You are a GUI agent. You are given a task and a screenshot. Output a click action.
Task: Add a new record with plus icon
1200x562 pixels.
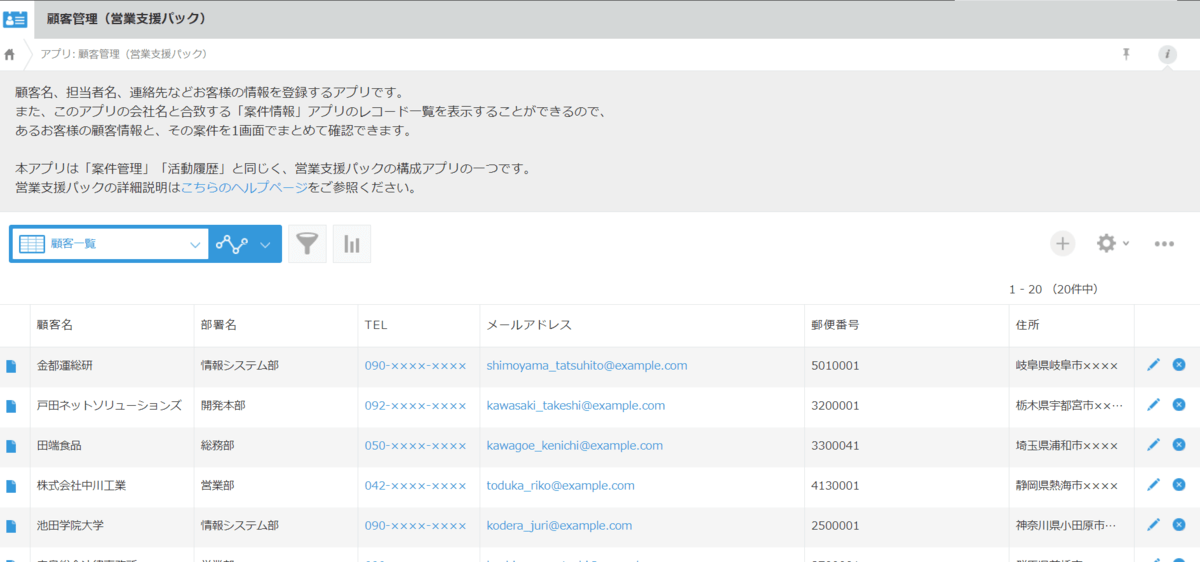tap(1062, 243)
